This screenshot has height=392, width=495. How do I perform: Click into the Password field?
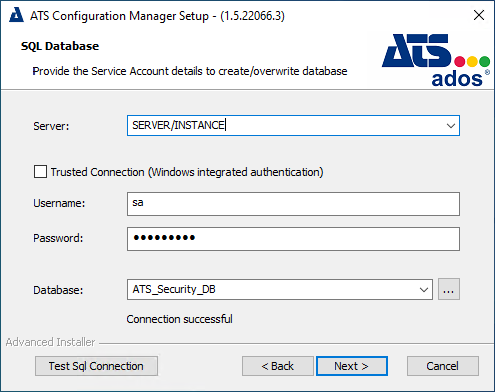pos(293,239)
